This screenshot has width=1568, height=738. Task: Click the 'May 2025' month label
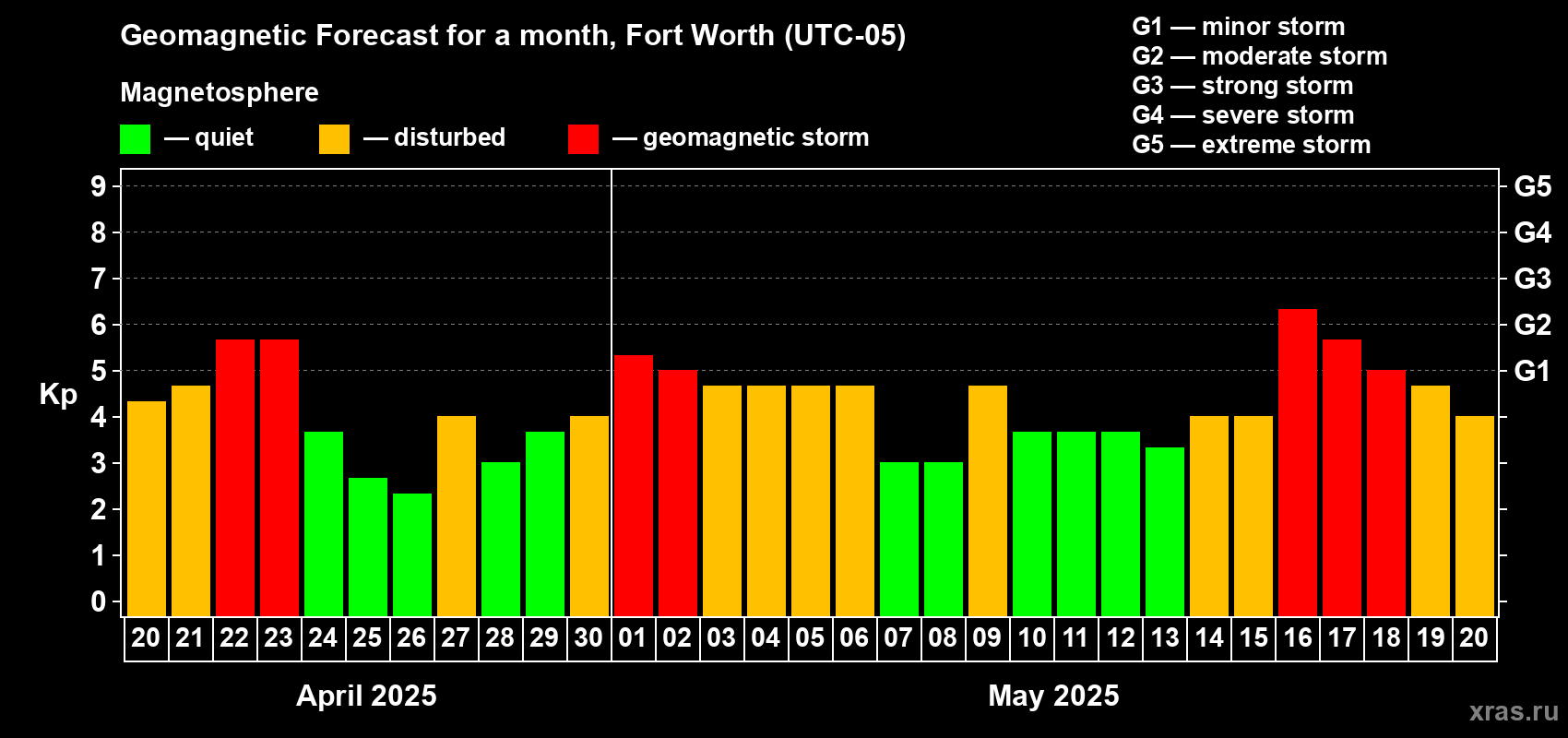(1053, 696)
